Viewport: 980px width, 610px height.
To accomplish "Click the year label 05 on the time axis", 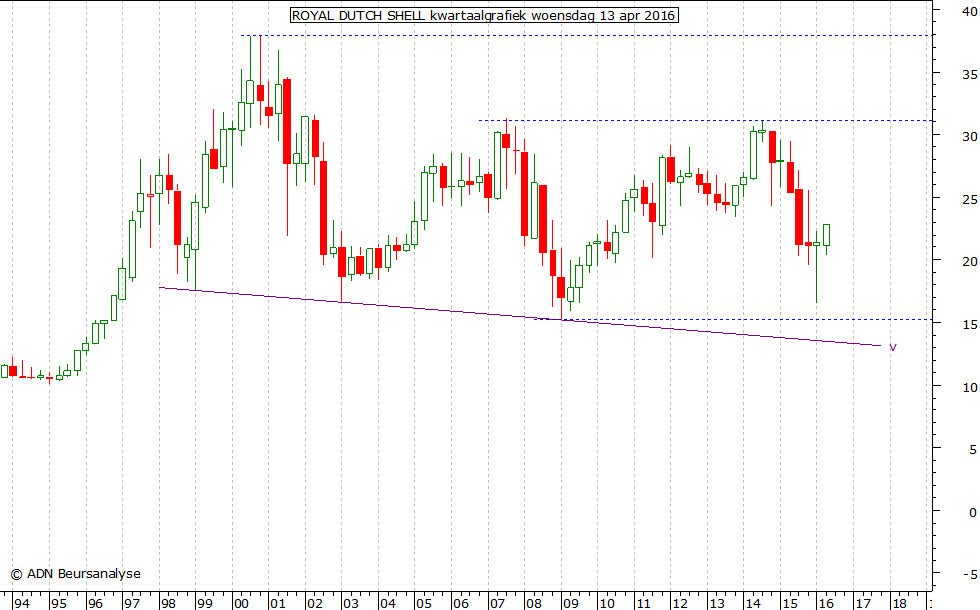I will coord(424,604).
